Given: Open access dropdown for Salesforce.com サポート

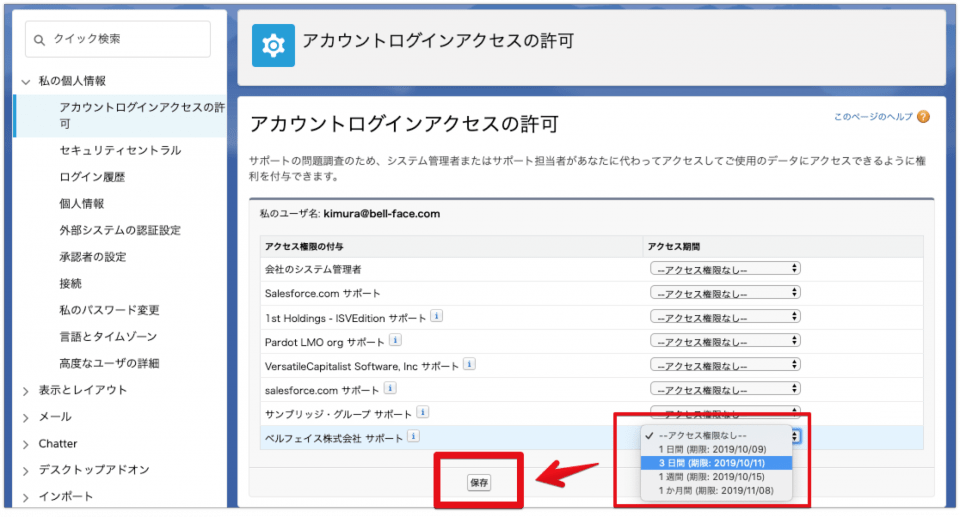Looking at the screenshot, I should [x=725, y=292].
